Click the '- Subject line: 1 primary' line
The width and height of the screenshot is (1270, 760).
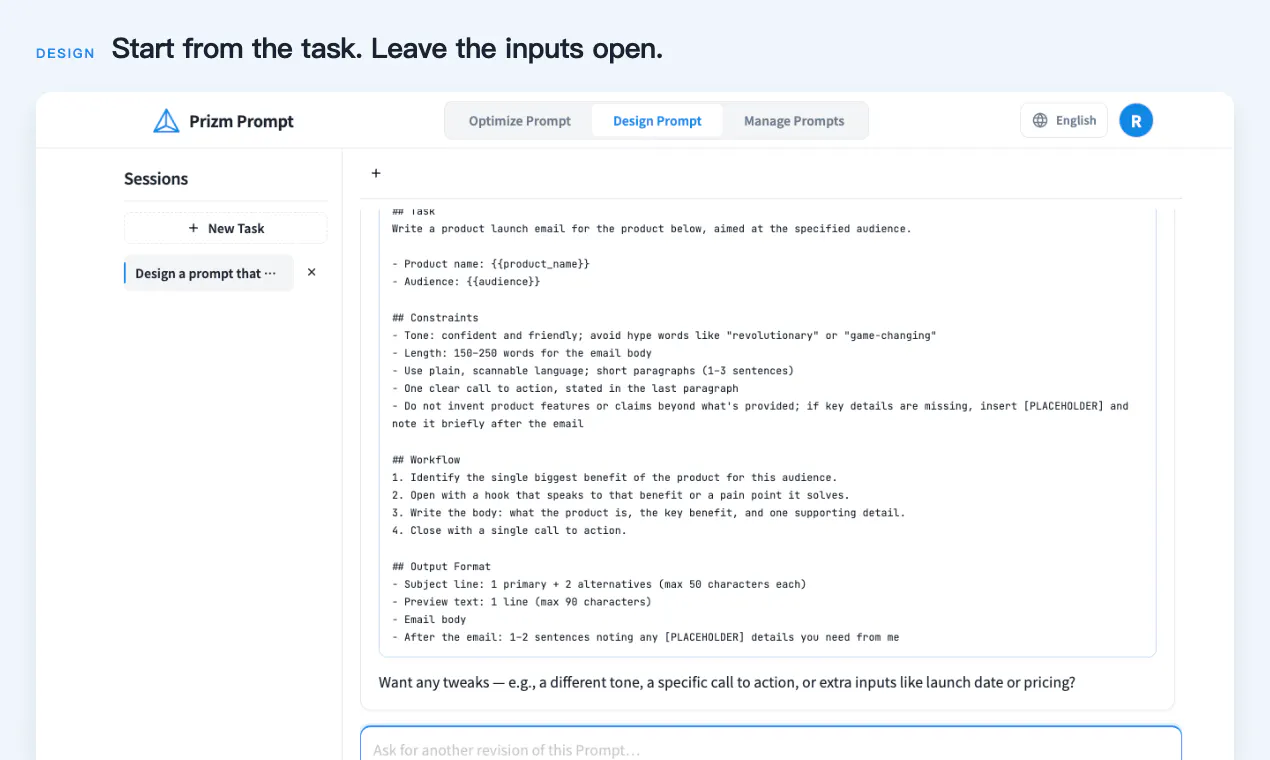[599, 584]
